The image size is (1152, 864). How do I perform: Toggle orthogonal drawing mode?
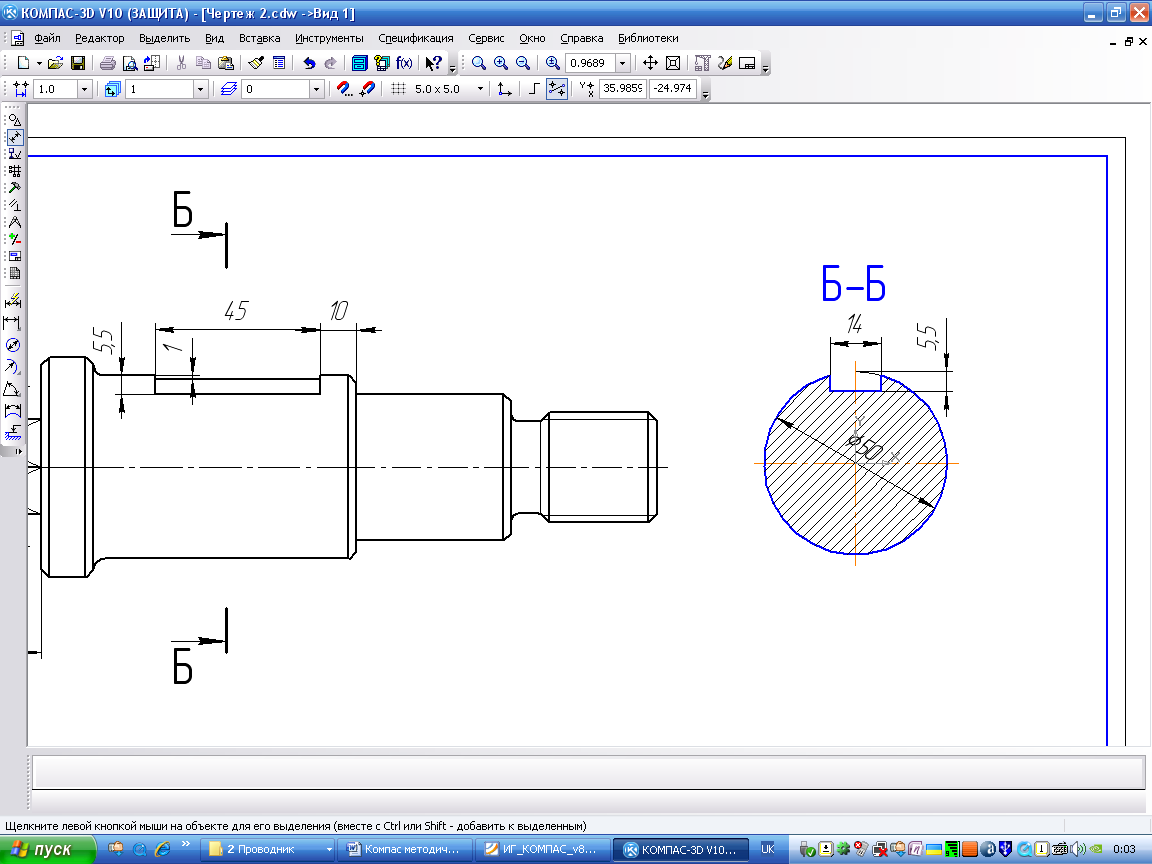pyautogui.click(x=535, y=89)
